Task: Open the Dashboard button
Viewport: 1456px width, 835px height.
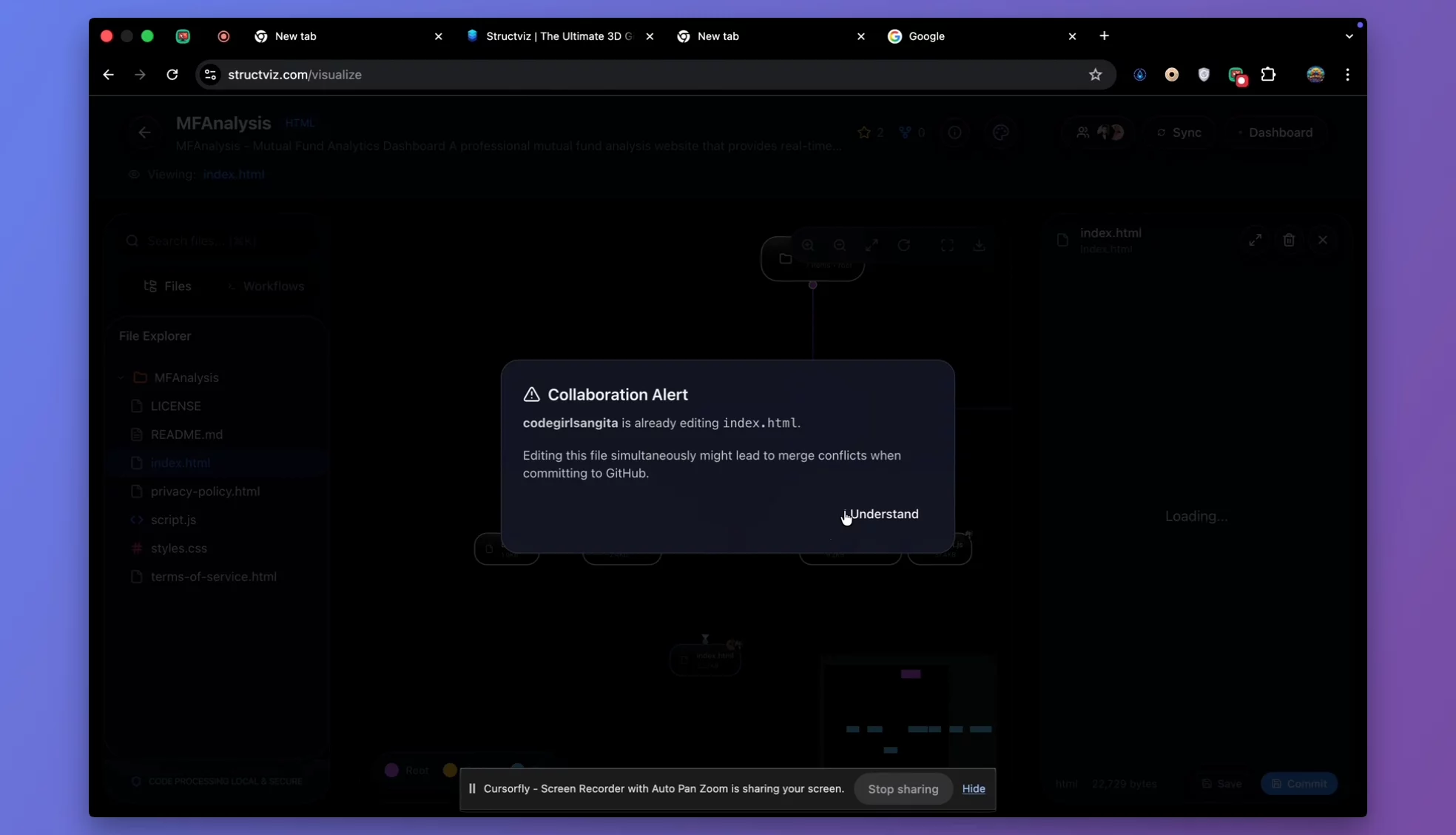Action: 1275,133
